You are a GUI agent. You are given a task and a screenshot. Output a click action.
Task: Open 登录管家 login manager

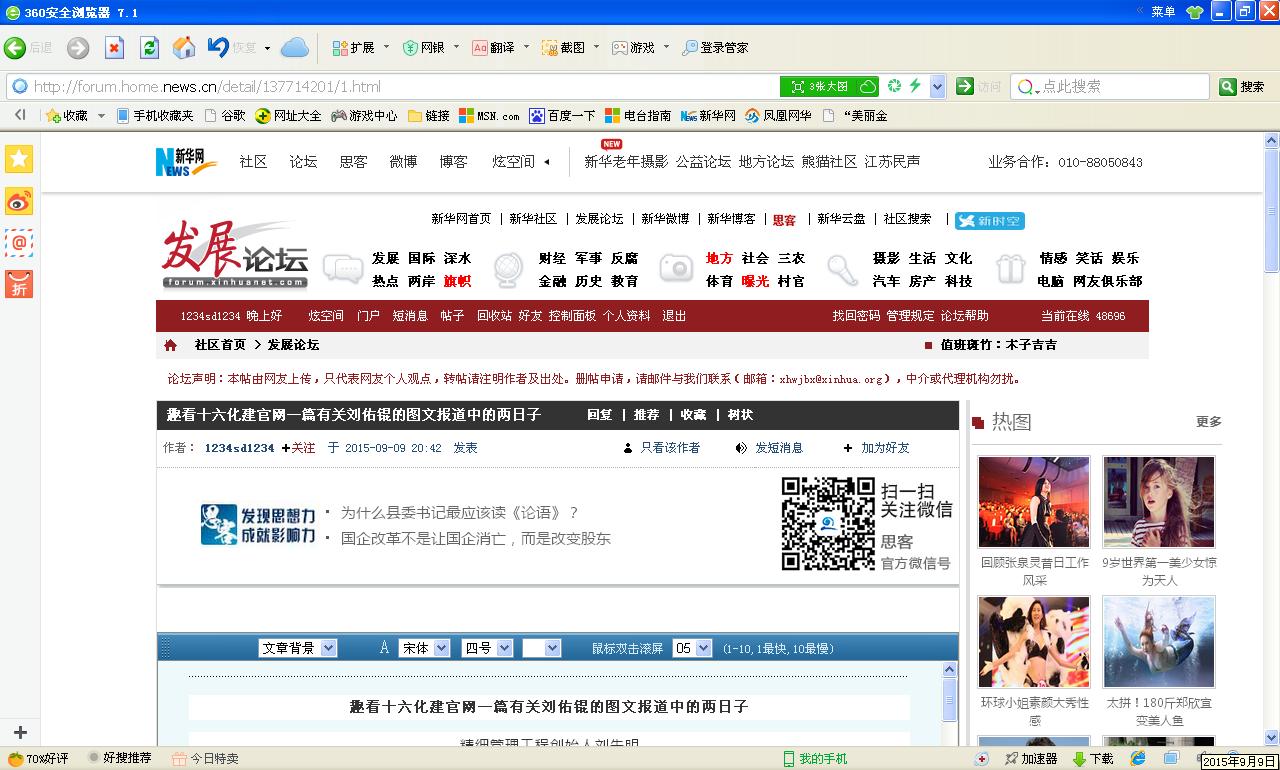point(715,47)
